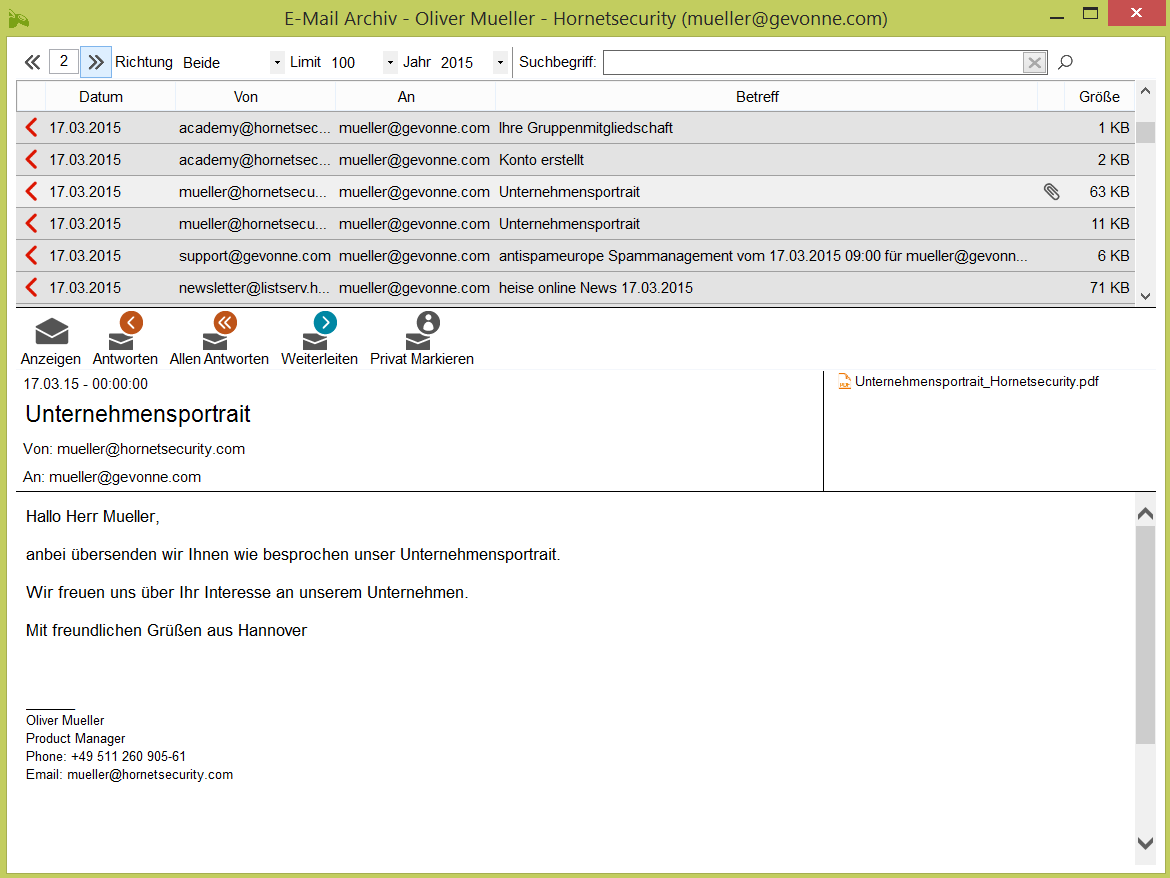Click into the Suchbegriff input field
1170x878 pixels.
tap(813, 63)
